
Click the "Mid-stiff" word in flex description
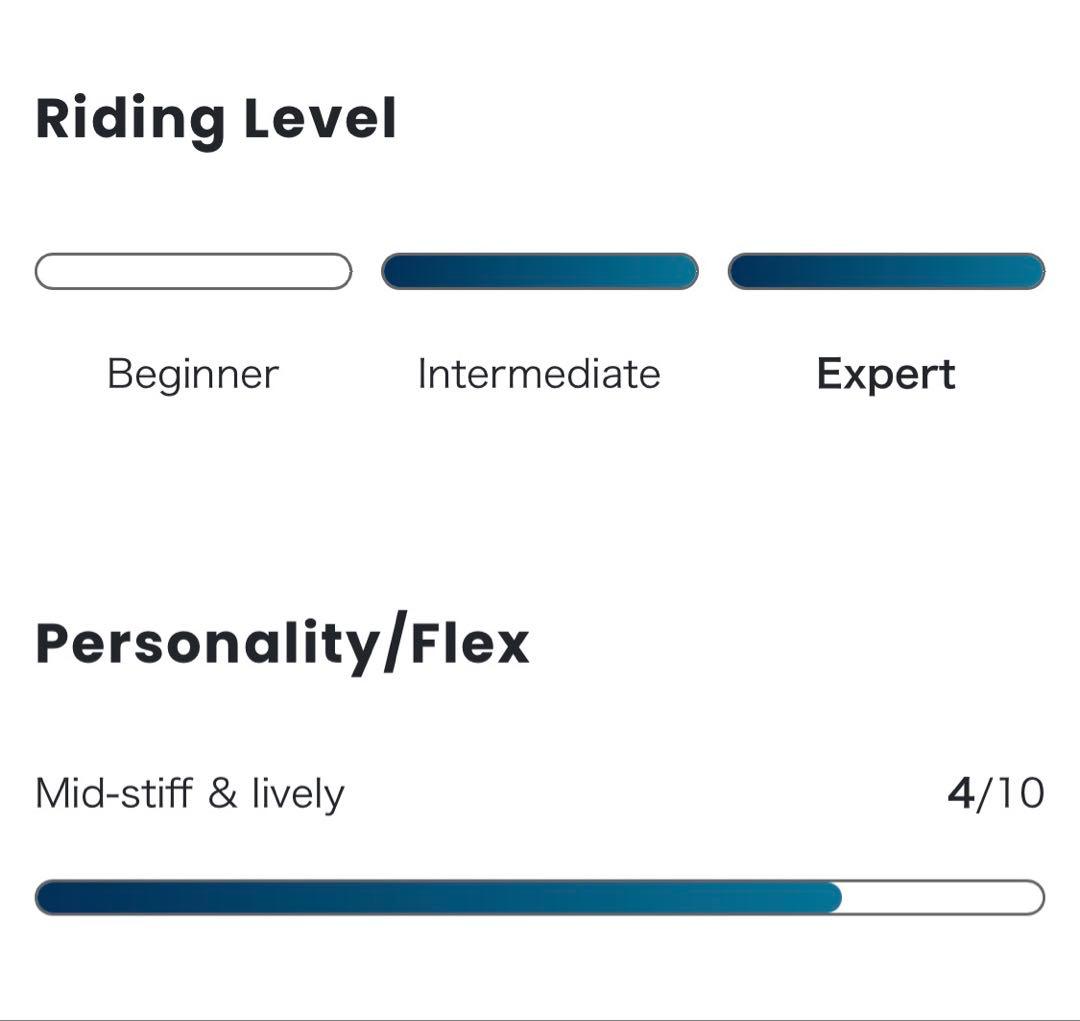pyautogui.click(x=113, y=794)
